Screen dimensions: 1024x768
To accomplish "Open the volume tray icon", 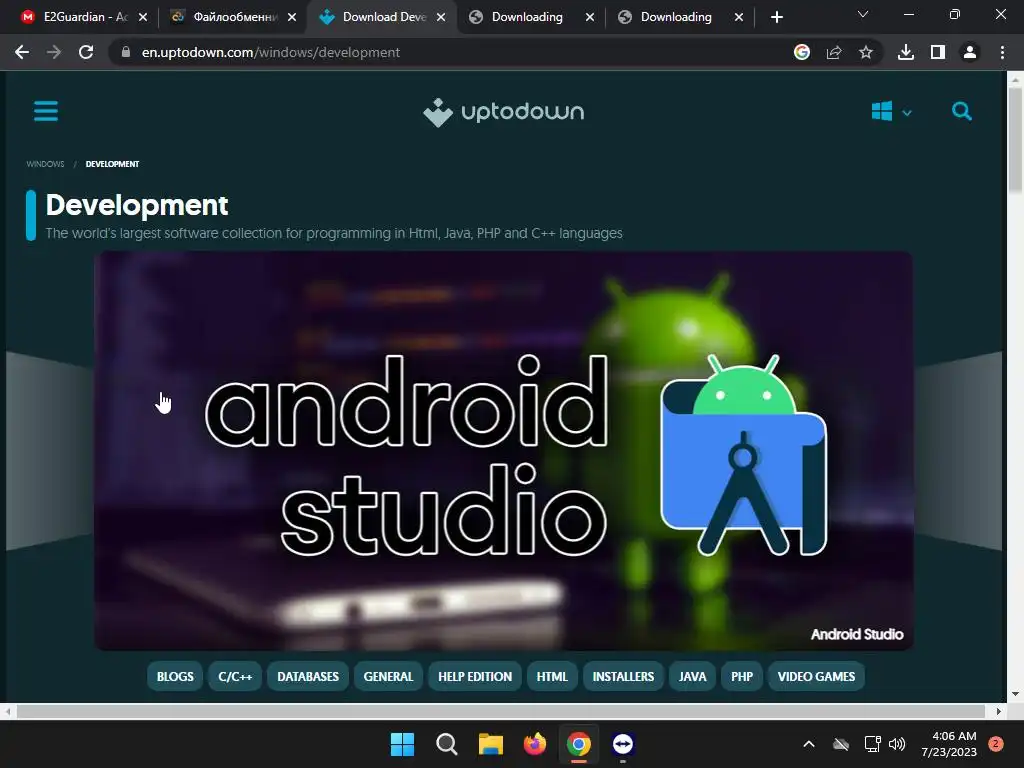I will [x=897, y=744].
